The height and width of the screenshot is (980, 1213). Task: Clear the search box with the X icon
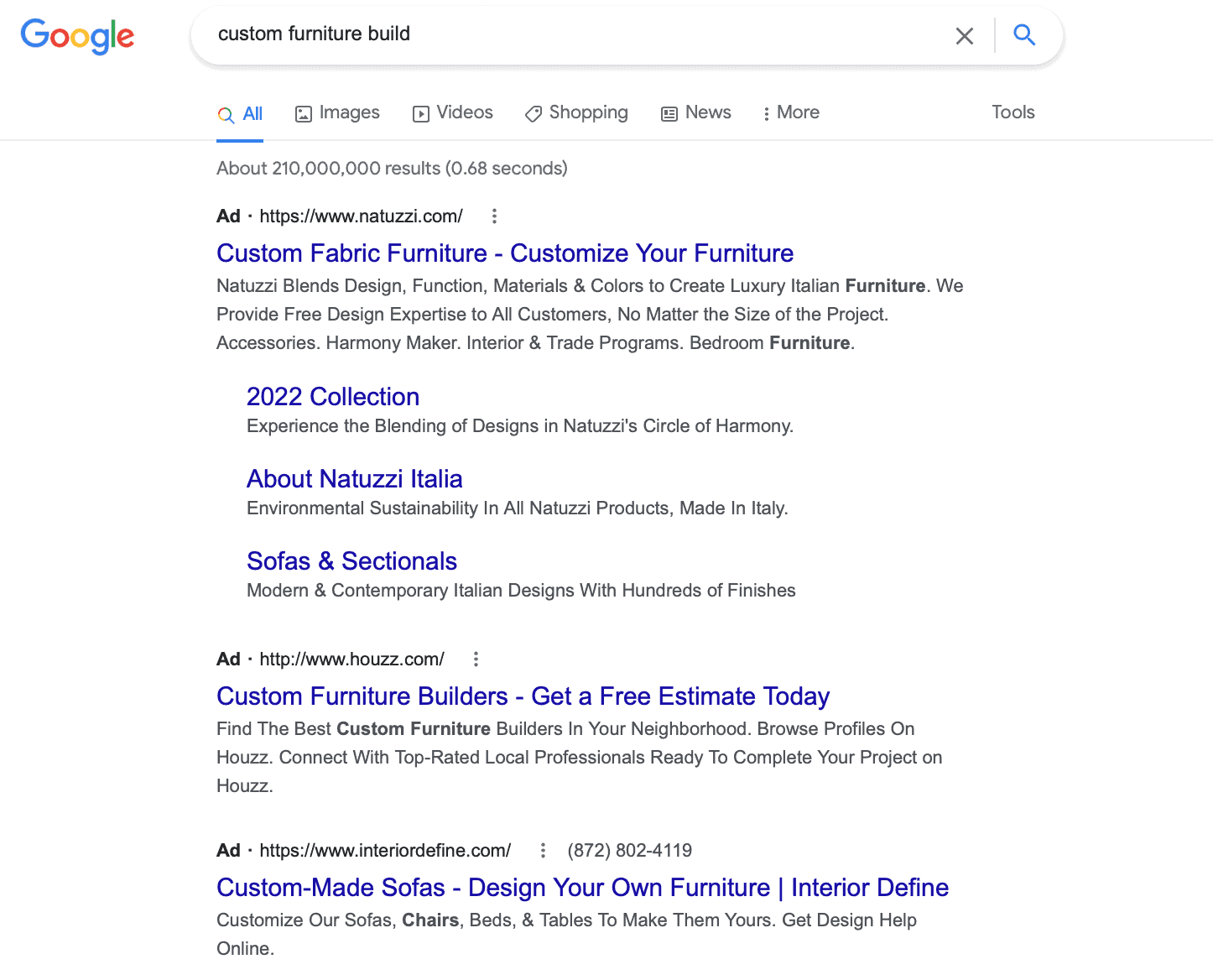(965, 35)
